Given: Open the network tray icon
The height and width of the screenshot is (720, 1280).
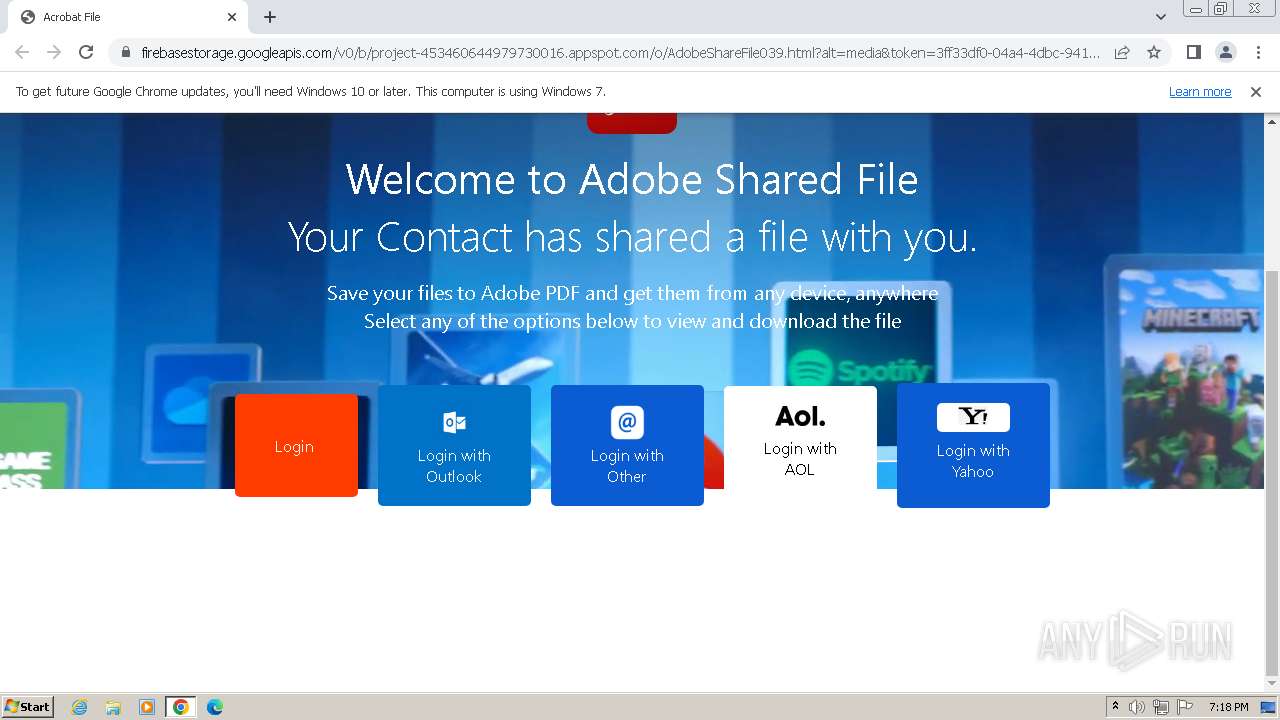Looking at the screenshot, I should tap(1161, 707).
